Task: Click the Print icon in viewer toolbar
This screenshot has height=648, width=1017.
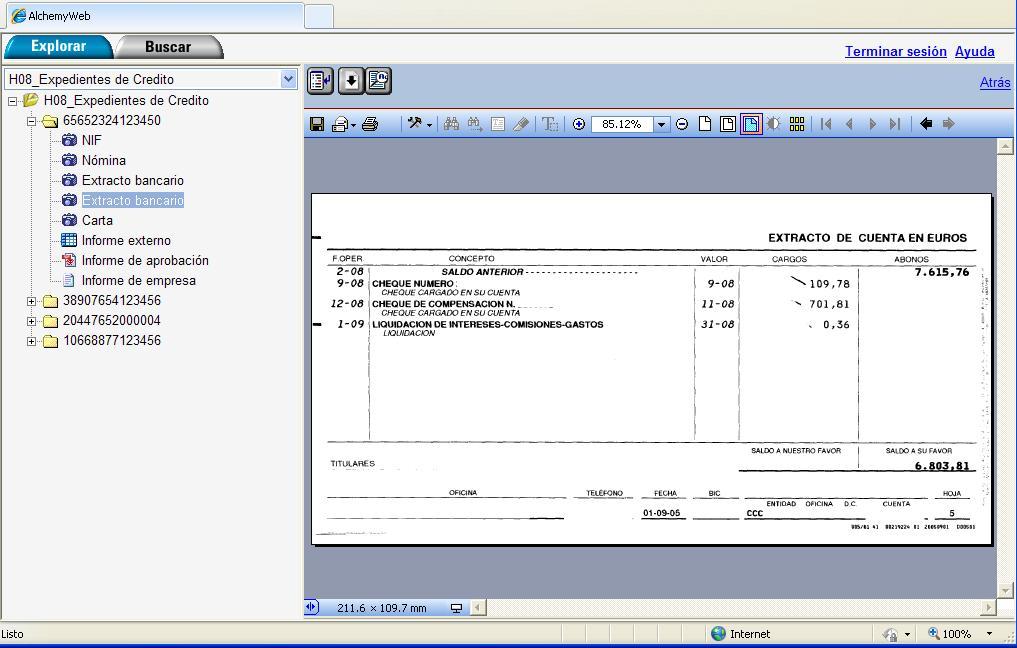Action: pos(370,124)
